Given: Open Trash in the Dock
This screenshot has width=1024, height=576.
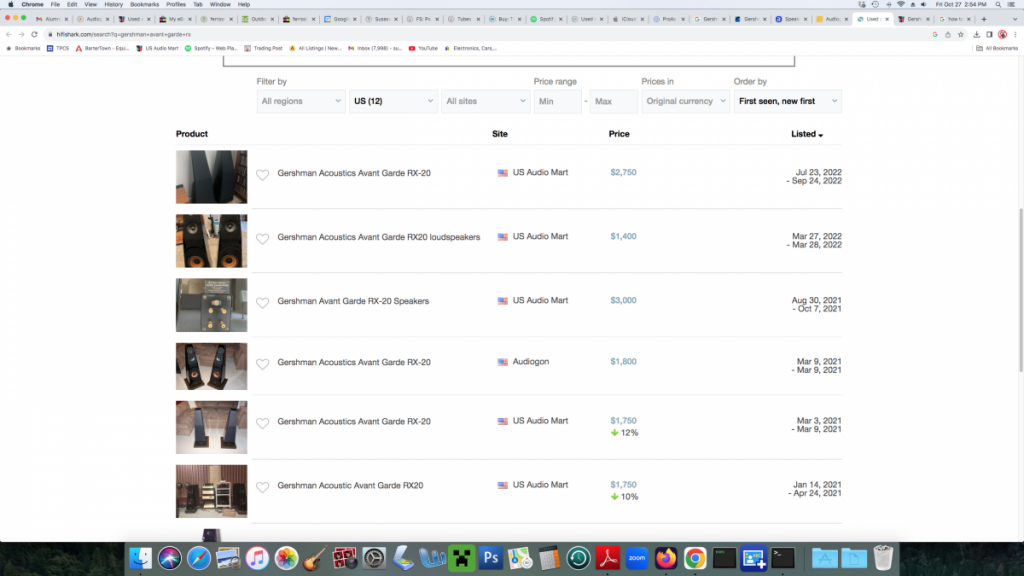Looking at the screenshot, I should tap(883, 558).
